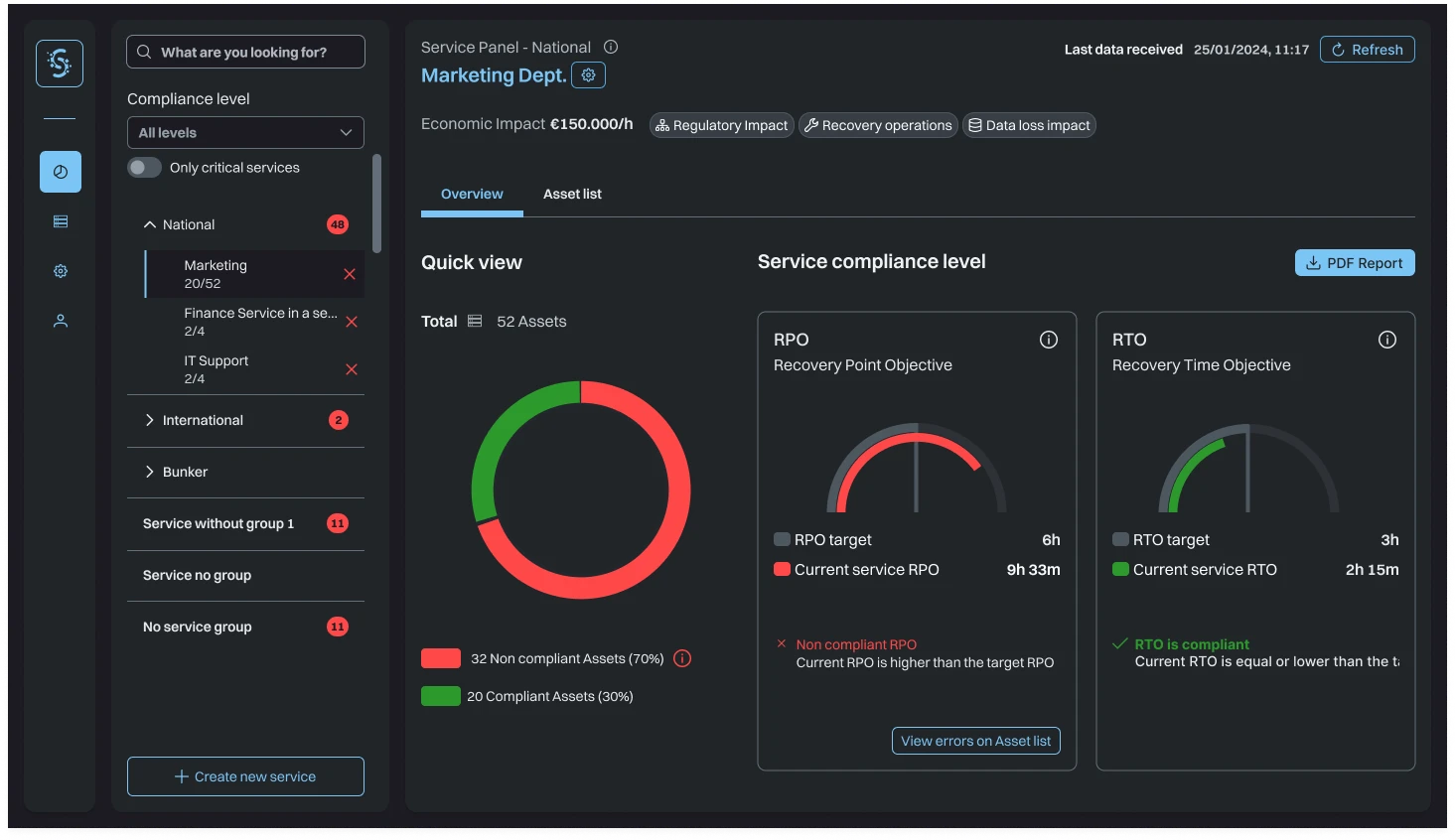Image resolution: width=1455 pixels, height=840 pixels.
Task: Click the gear icon next to Marketing Dept.
Action: click(588, 75)
